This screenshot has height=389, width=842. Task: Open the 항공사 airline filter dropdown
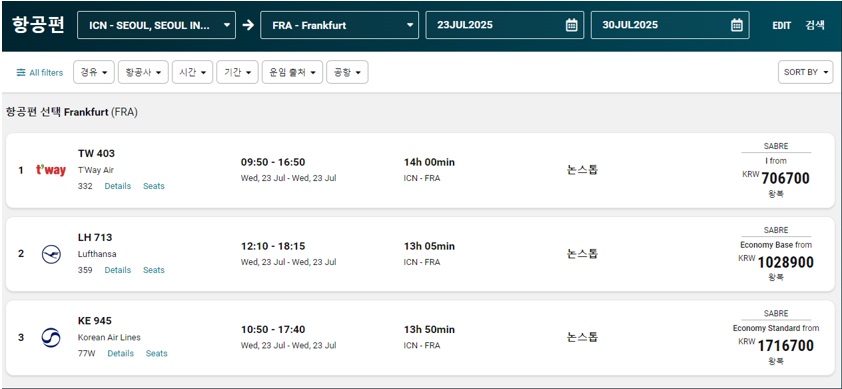[143, 73]
